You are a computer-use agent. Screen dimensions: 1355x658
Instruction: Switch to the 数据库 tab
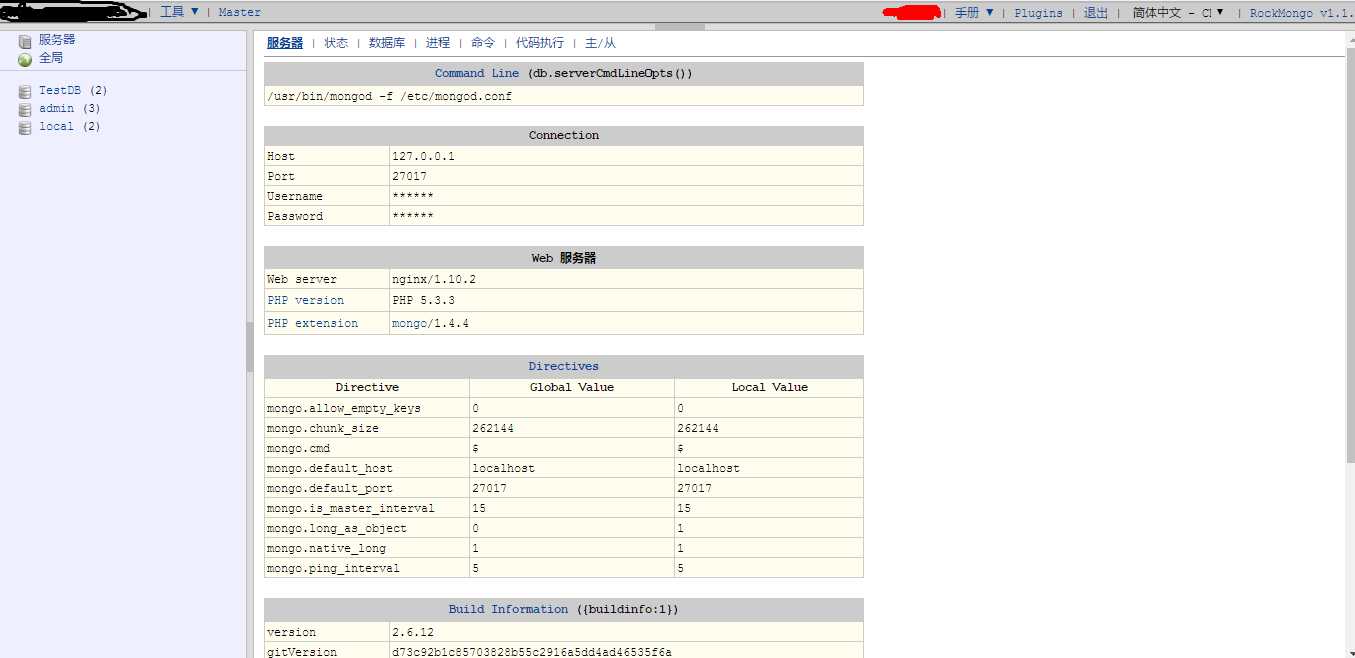point(387,43)
